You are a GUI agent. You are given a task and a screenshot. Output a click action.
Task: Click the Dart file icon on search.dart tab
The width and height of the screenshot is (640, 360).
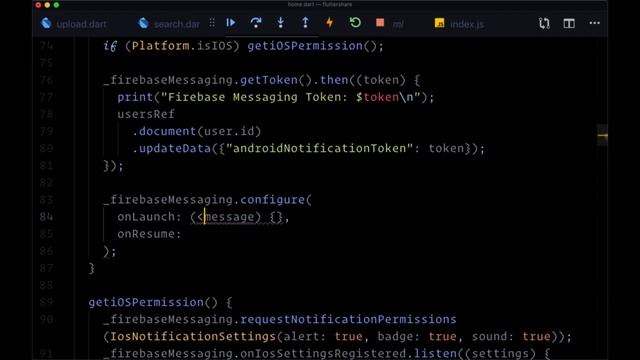(143, 23)
